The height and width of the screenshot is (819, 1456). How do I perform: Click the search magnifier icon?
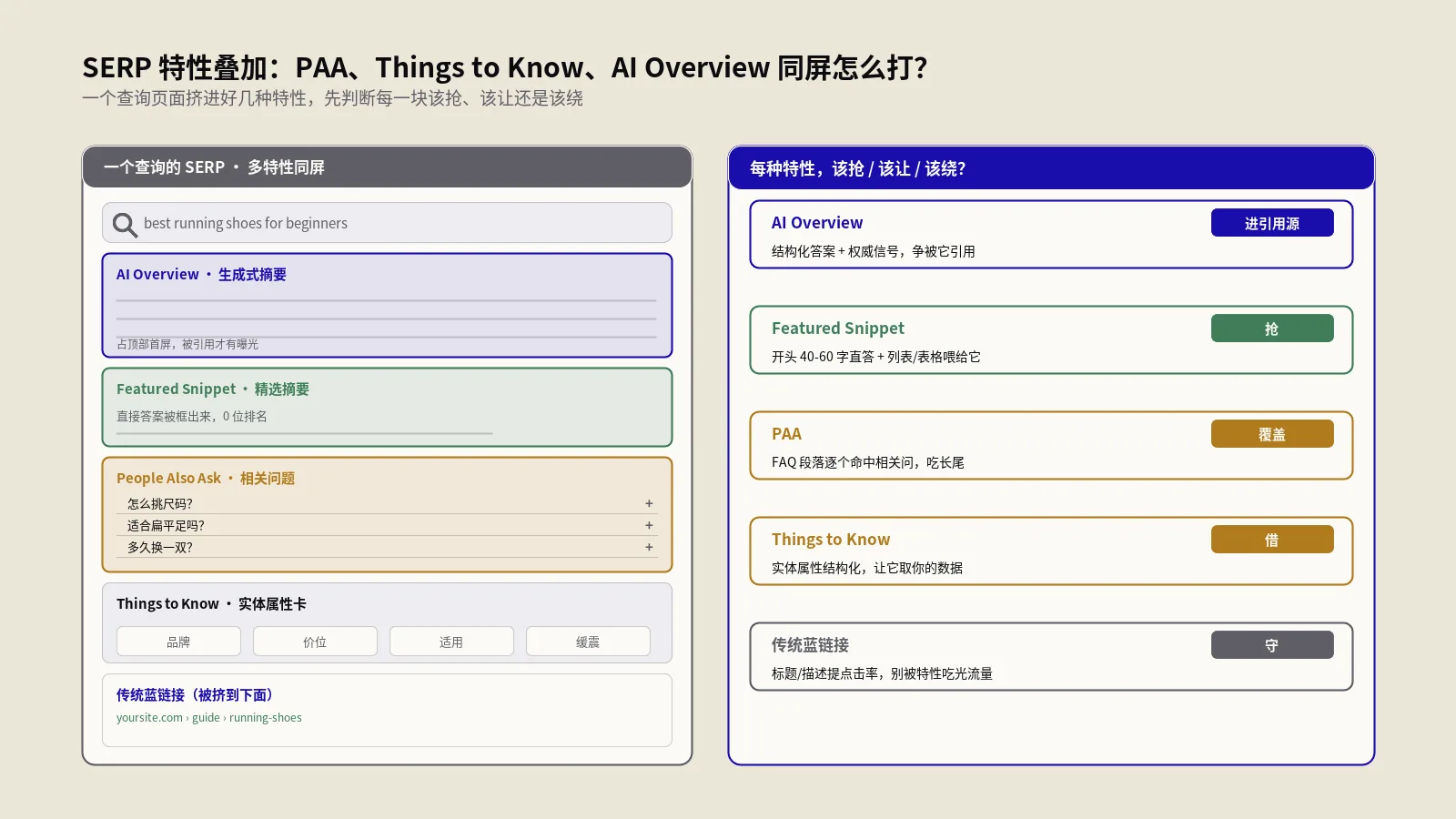pos(125,224)
